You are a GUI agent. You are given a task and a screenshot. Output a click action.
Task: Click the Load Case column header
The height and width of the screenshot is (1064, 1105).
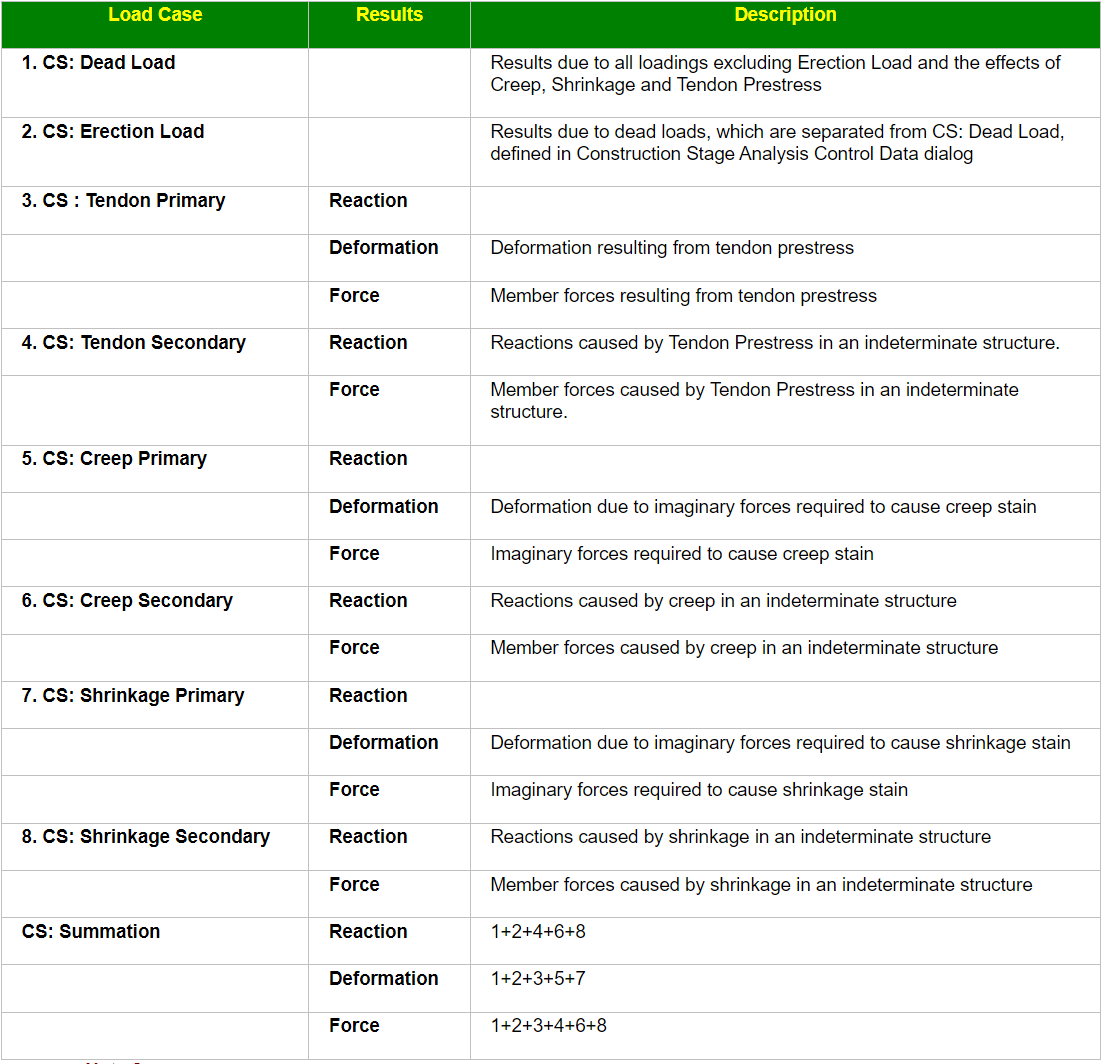pyautogui.click(x=155, y=15)
